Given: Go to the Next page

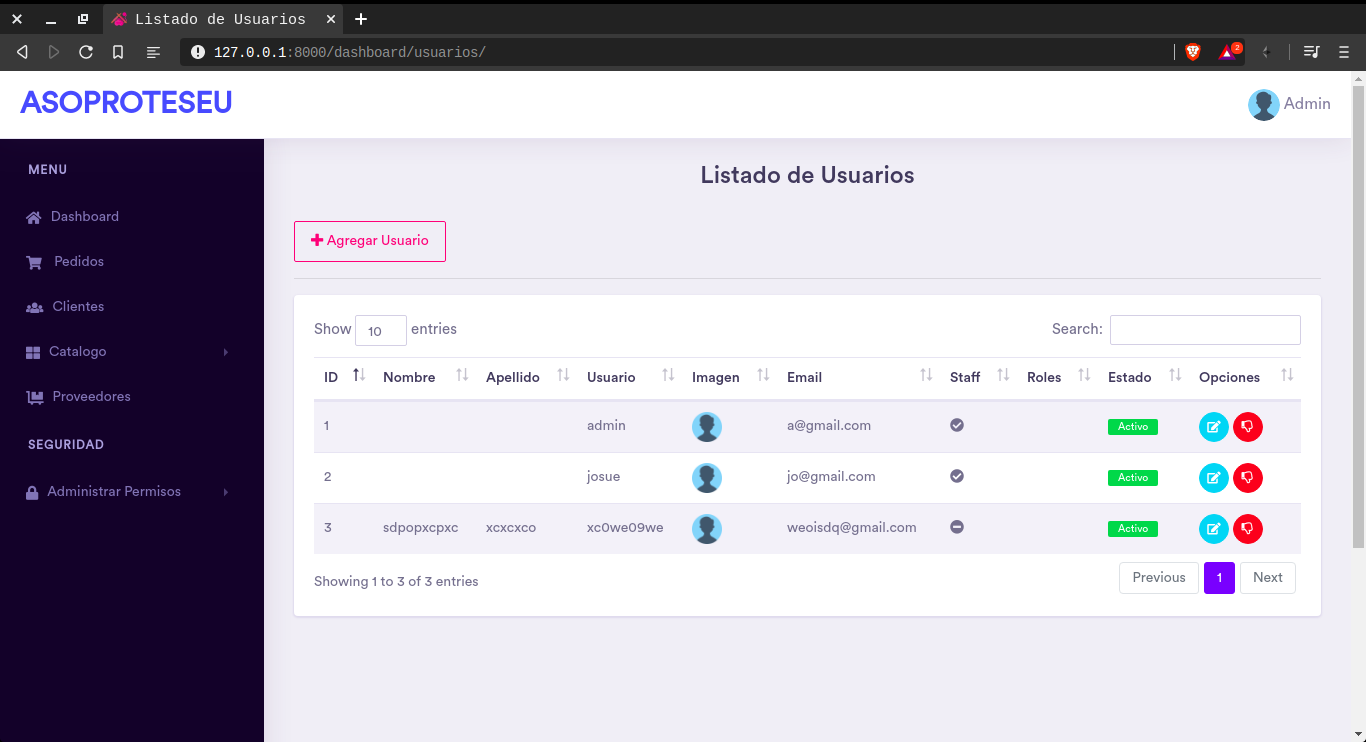Looking at the screenshot, I should (1268, 578).
